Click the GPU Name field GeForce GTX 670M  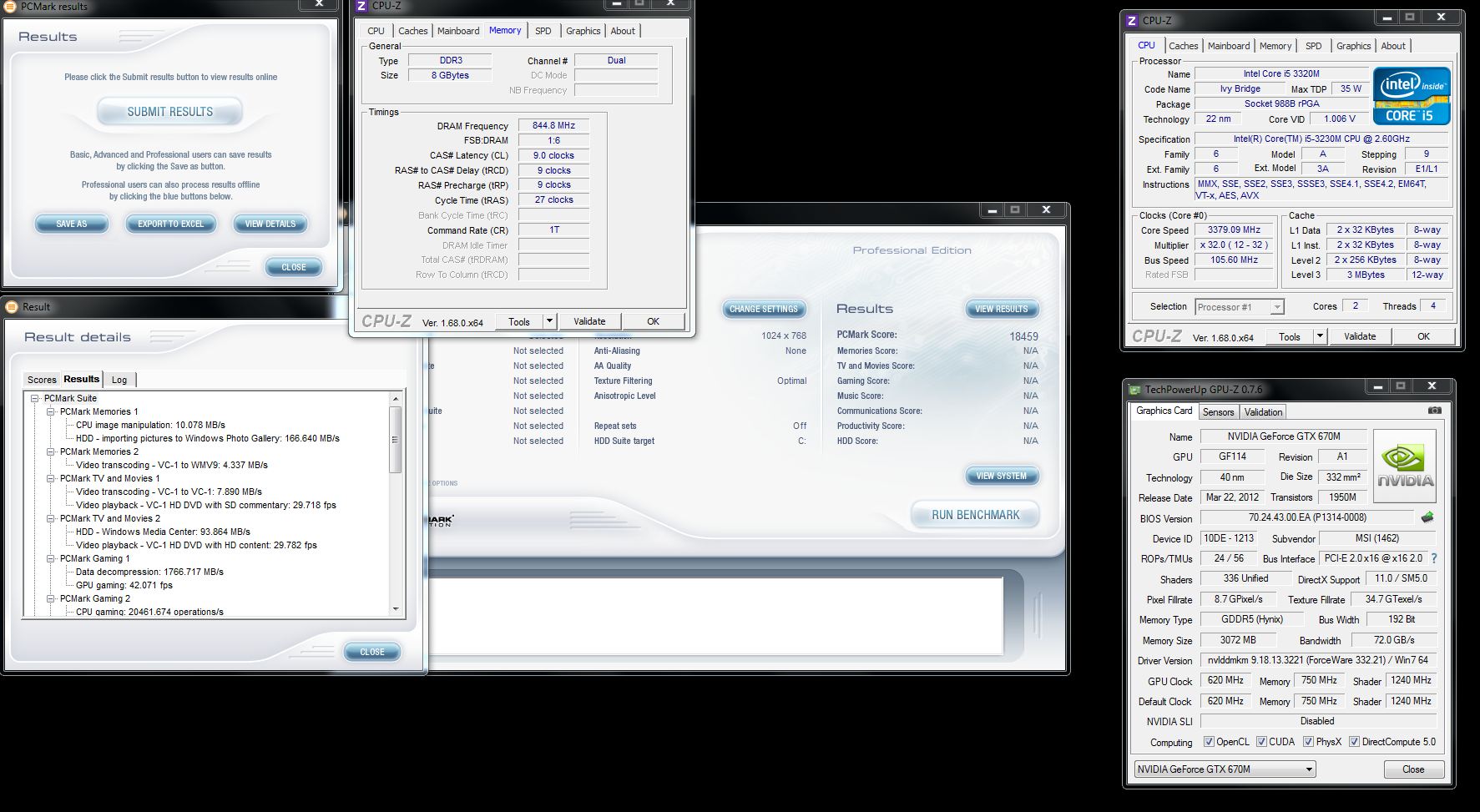click(x=1283, y=436)
